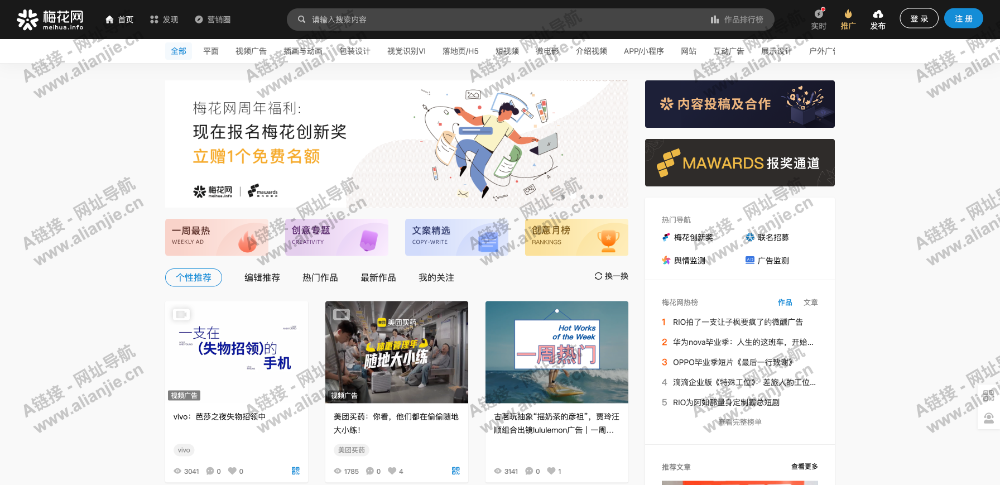1000x485 pixels.
Task: Click QR code icon on vivo card
Action: (x=295, y=471)
